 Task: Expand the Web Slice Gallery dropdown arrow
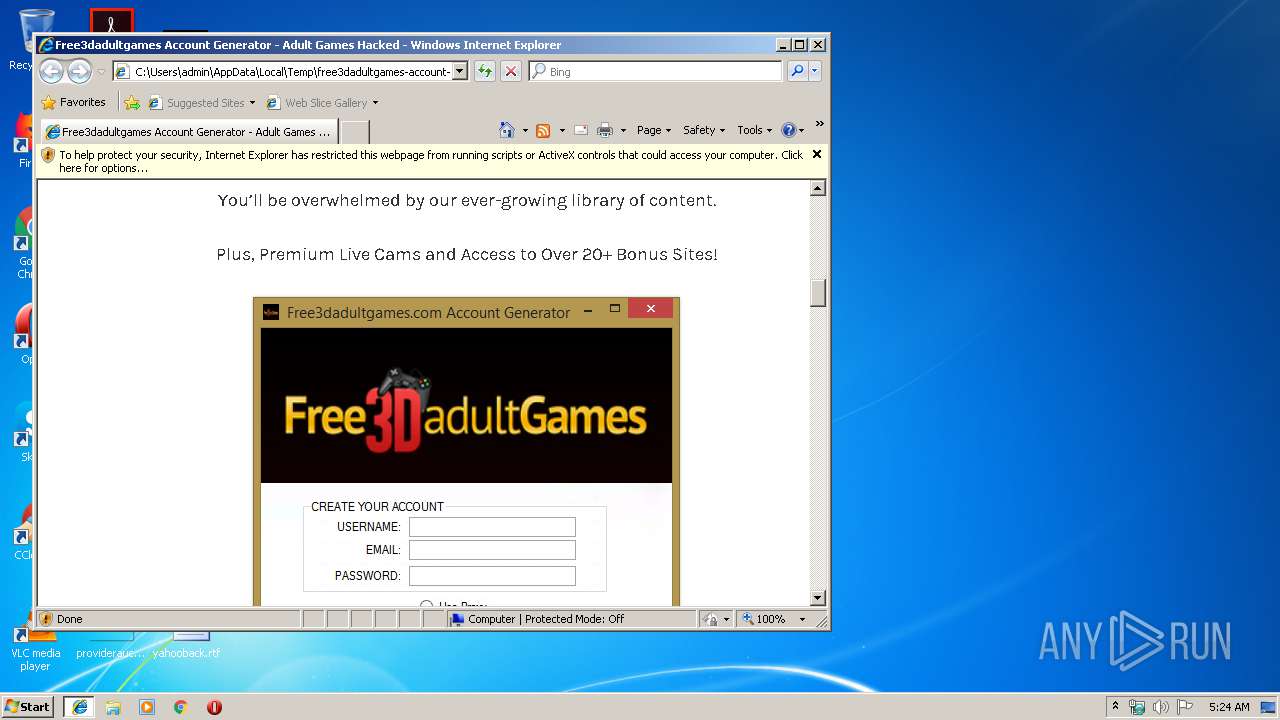[375, 103]
